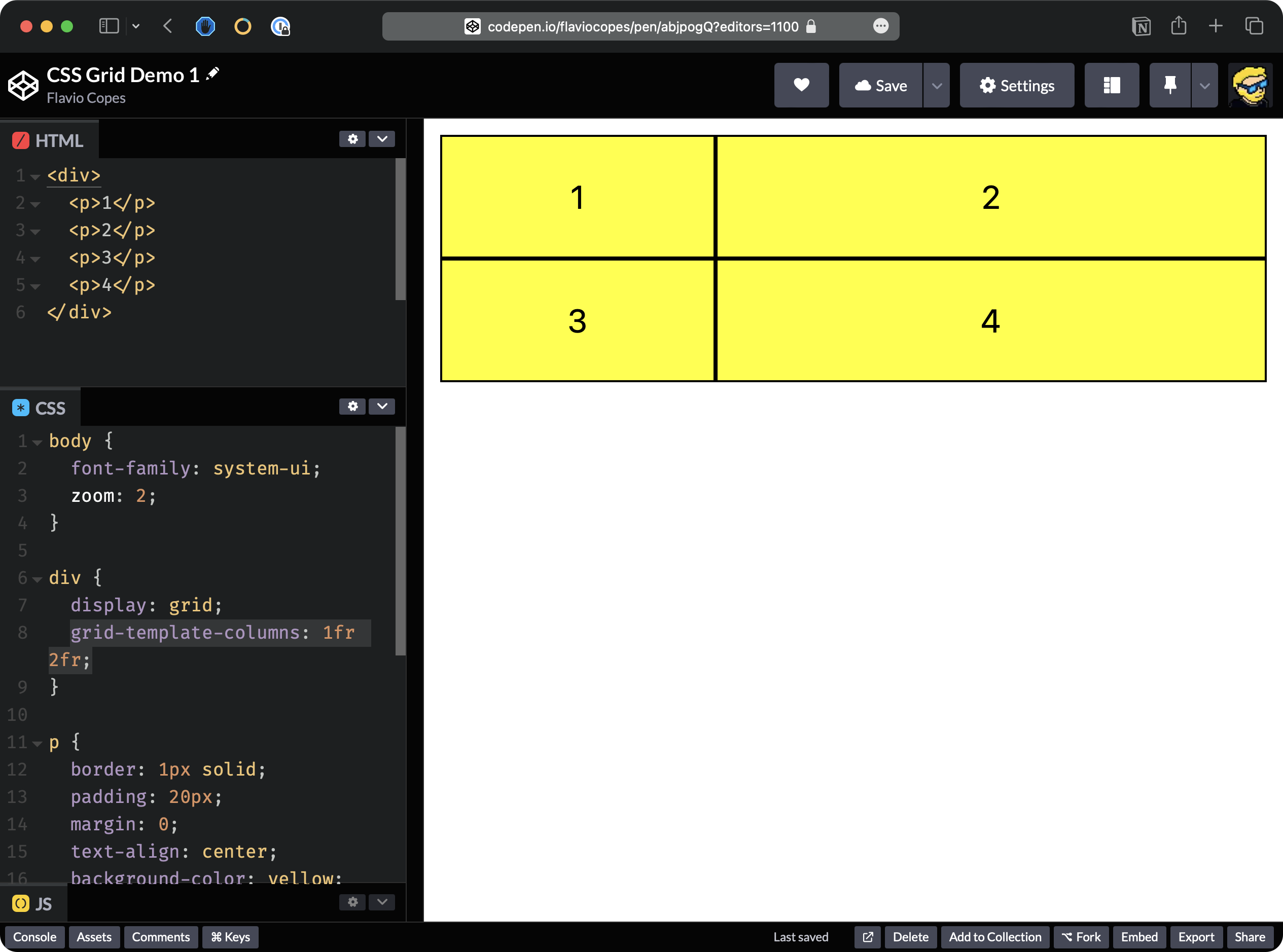
Task: Collapse the body rule fold arrow in CSS
Action: click(38, 443)
